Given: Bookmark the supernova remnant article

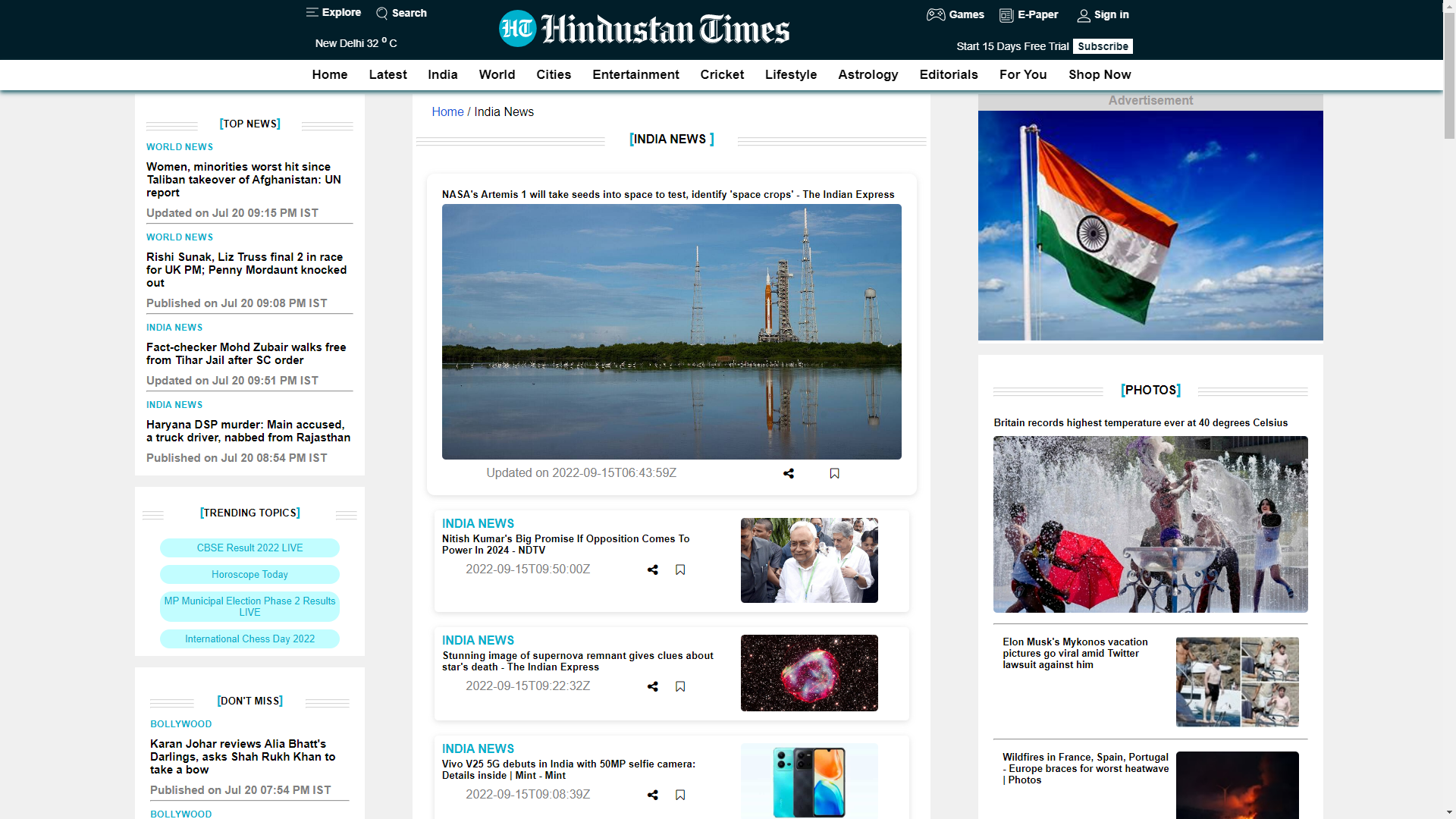Looking at the screenshot, I should [x=680, y=686].
